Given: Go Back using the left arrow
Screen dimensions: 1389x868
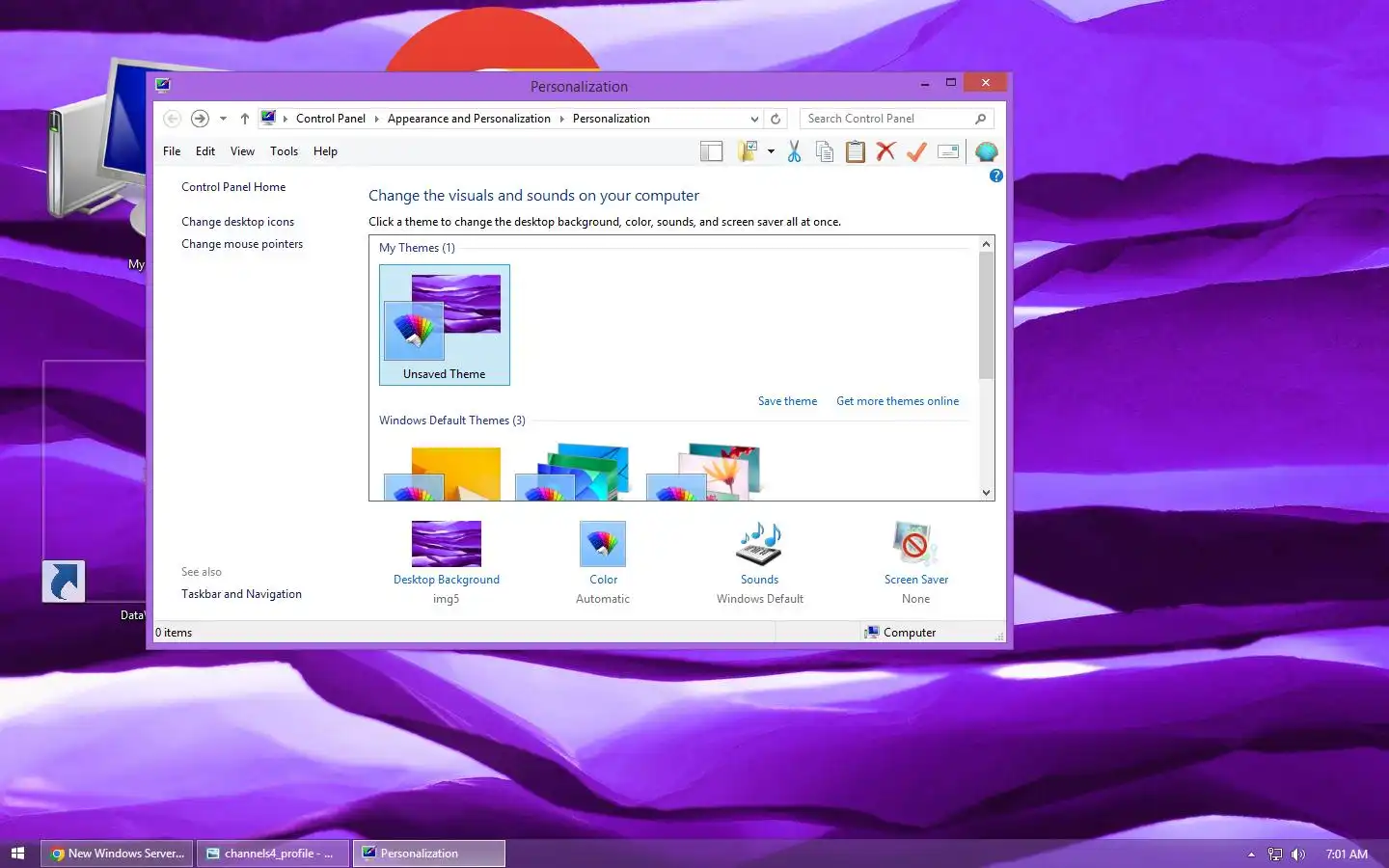Looking at the screenshot, I should click(x=172, y=119).
